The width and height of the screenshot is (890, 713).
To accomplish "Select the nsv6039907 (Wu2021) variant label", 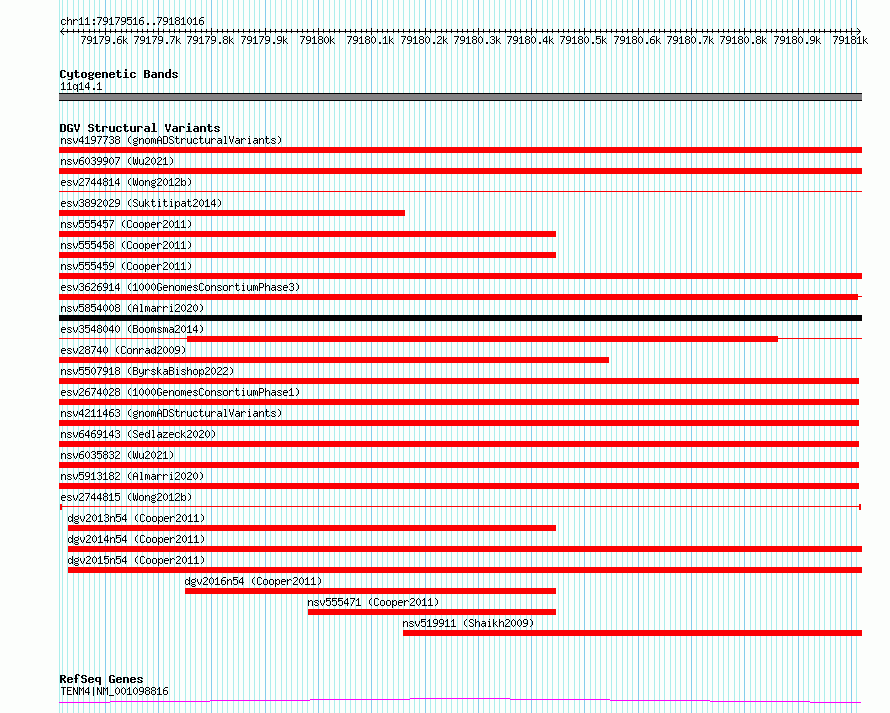I will 117,161.
